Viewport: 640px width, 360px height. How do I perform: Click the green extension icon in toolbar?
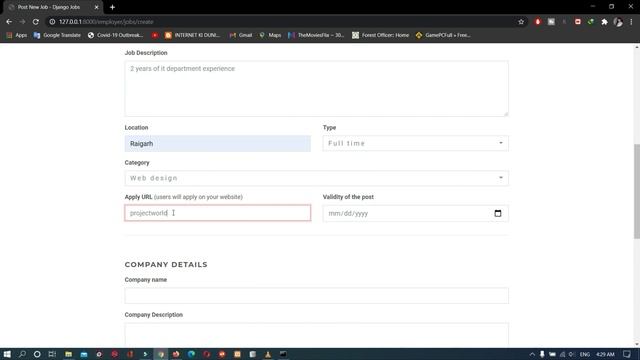(x=591, y=22)
